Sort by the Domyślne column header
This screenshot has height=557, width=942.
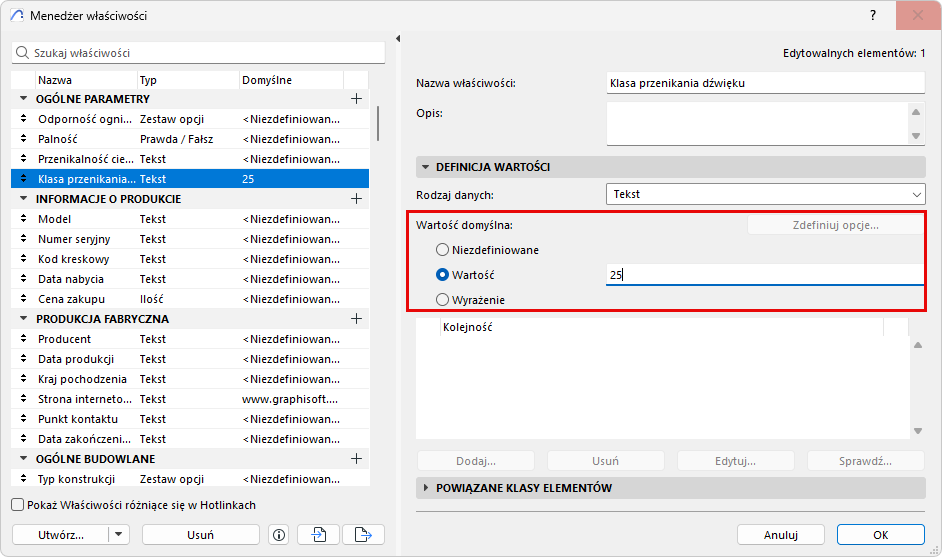[291, 80]
